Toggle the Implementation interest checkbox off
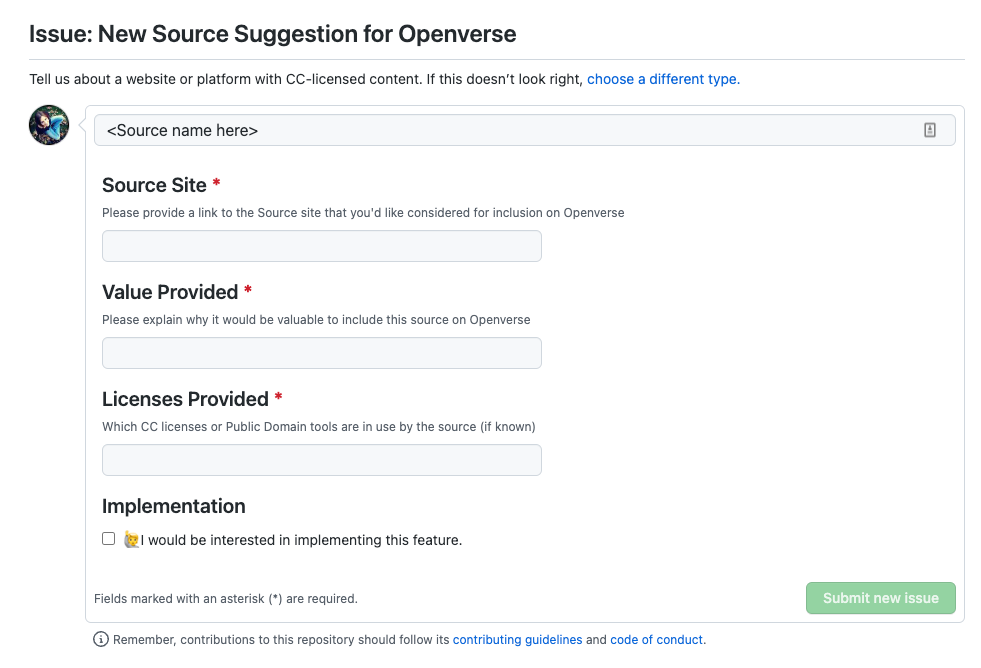Image resolution: width=981 pixels, height=668 pixels. (108, 538)
